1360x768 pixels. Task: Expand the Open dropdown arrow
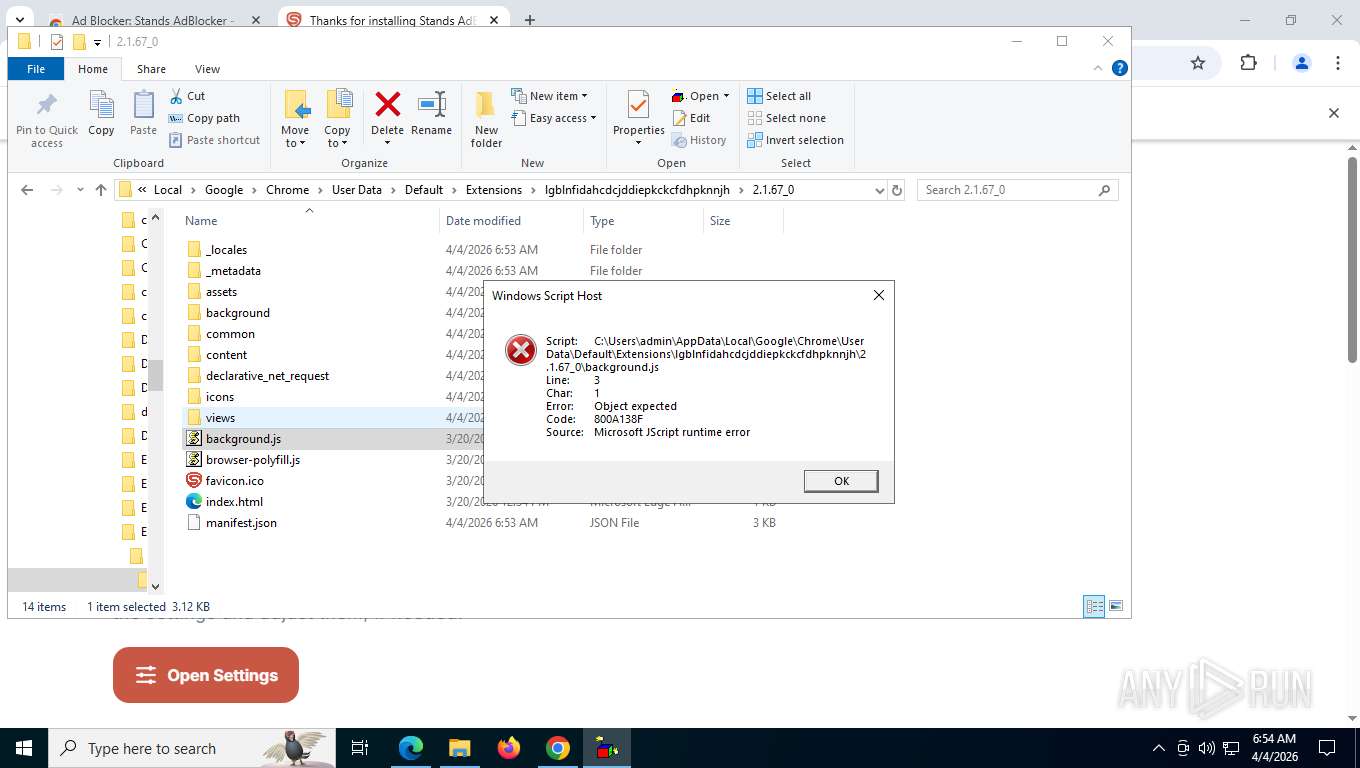tap(726, 96)
